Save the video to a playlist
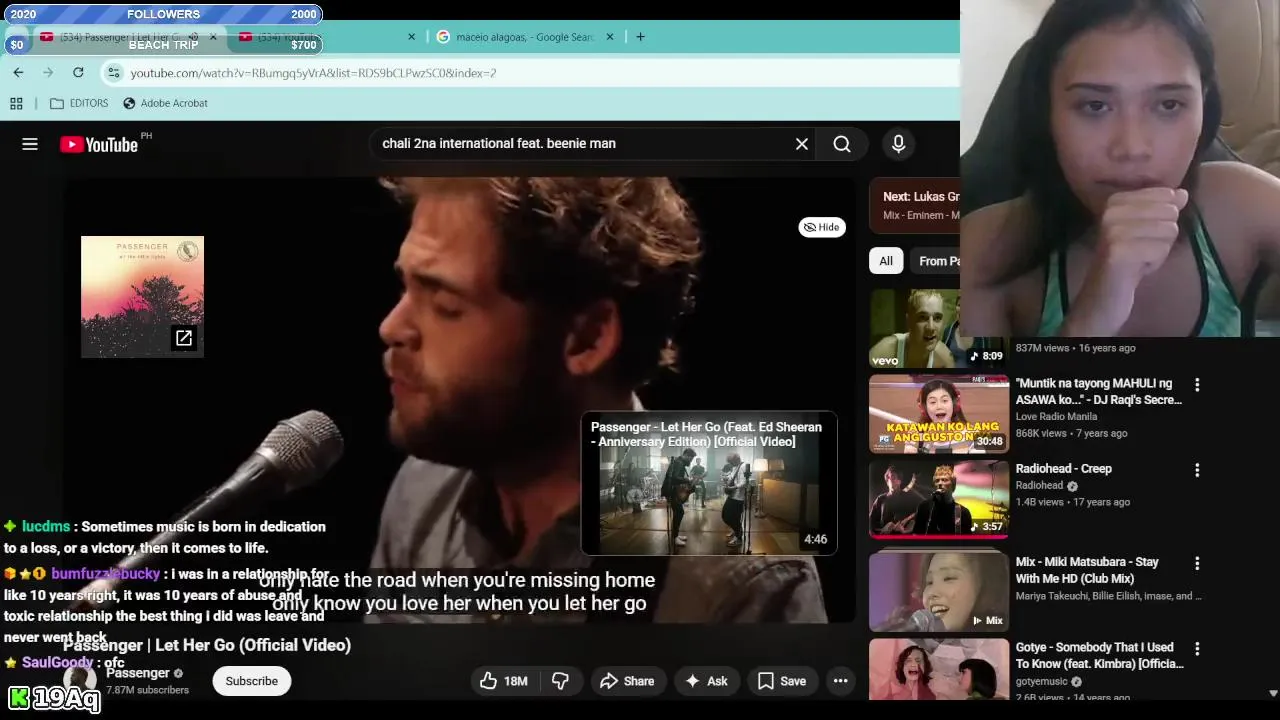 (781, 681)
